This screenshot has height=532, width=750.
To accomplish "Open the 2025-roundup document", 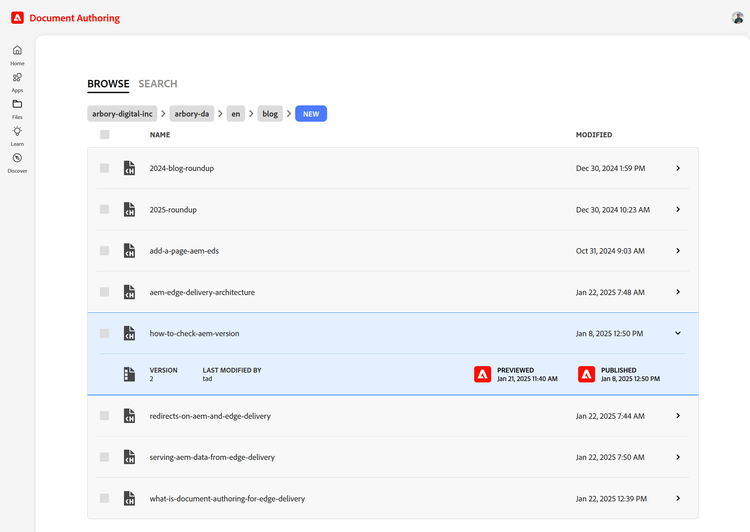I will click(173, 210).
